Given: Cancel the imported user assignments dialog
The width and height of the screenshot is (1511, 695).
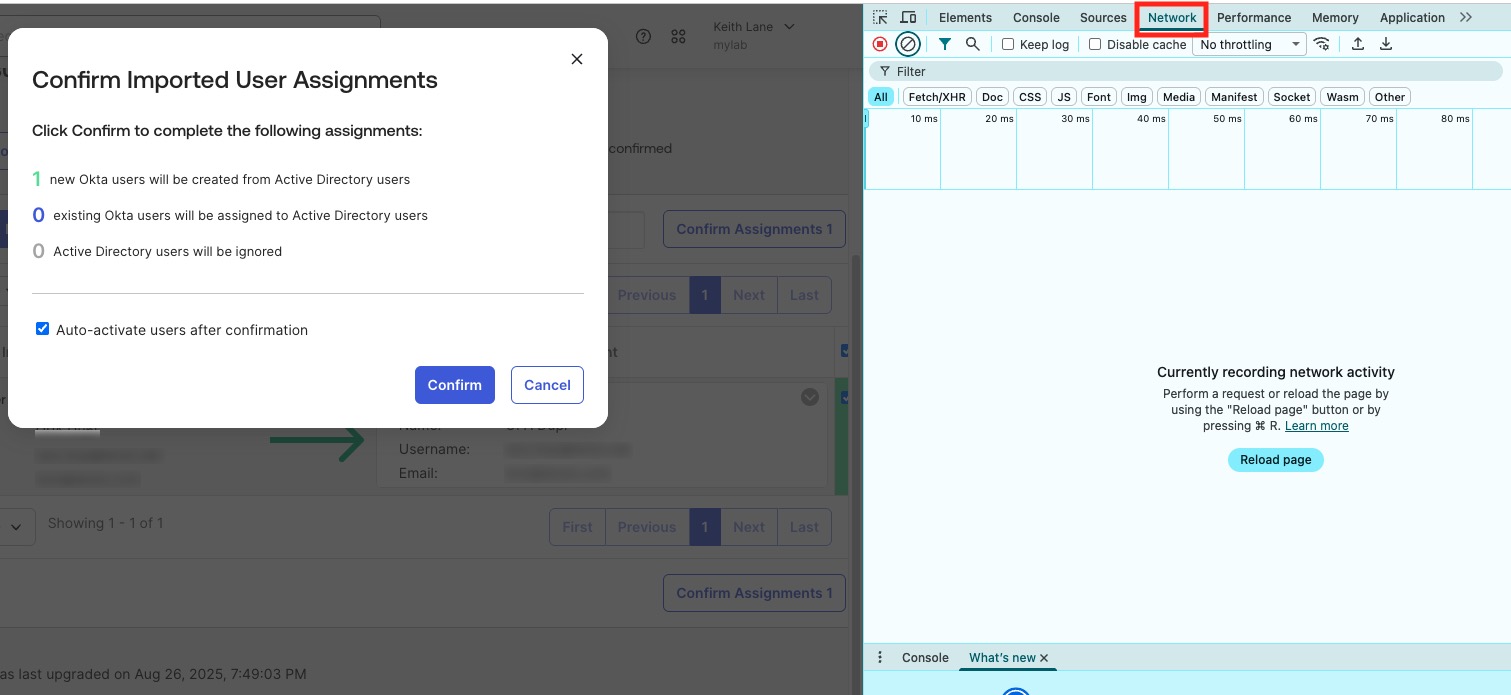Looking at the screenshot, I should (547, 385).
